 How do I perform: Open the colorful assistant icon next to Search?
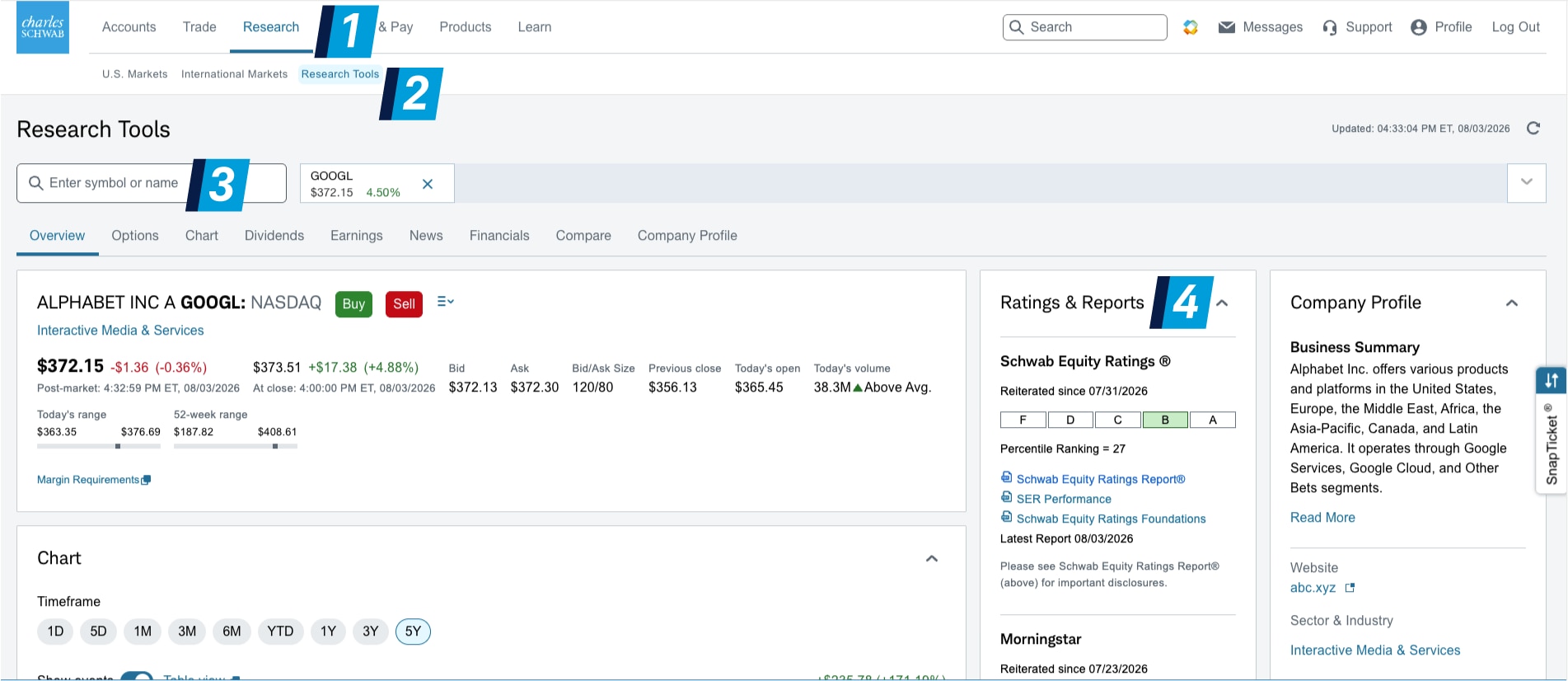1191,27
